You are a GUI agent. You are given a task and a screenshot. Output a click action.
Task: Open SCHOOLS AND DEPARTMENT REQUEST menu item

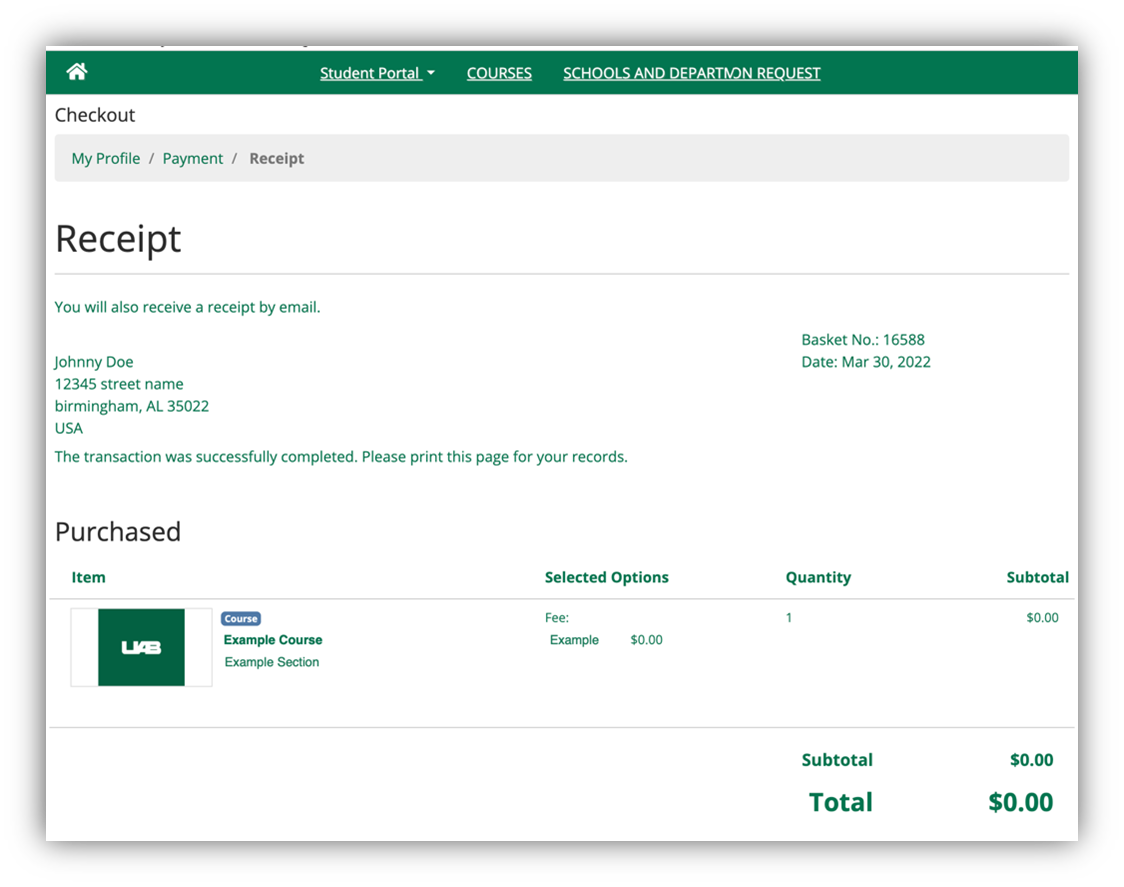click(x=691, y=73)
